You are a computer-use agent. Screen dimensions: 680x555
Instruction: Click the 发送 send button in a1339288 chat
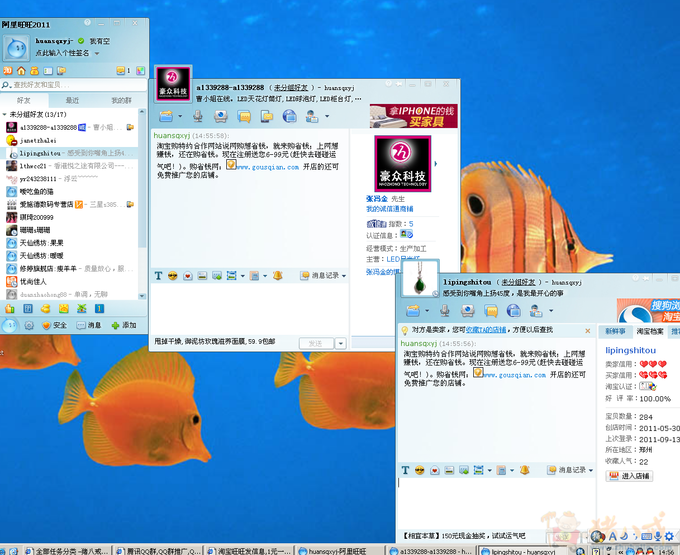pos(316,343)
